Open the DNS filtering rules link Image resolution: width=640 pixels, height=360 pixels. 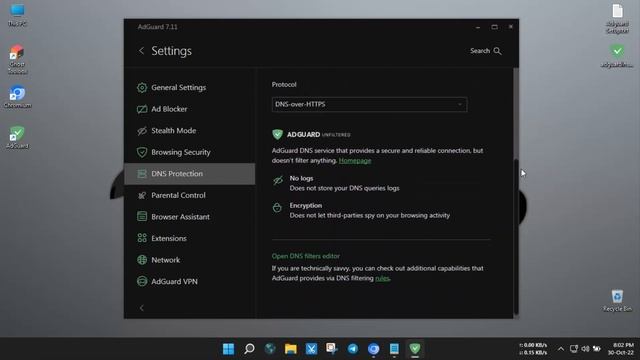click(x=382, y=278)
